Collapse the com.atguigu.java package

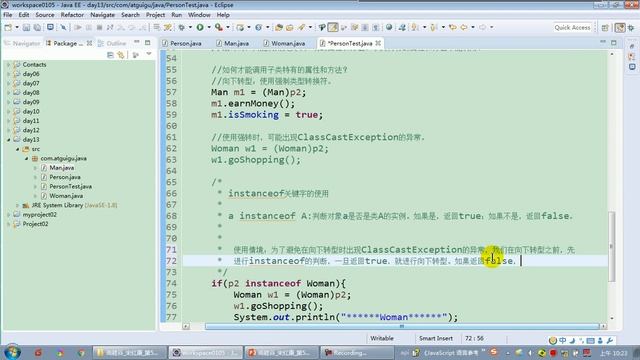26,158
